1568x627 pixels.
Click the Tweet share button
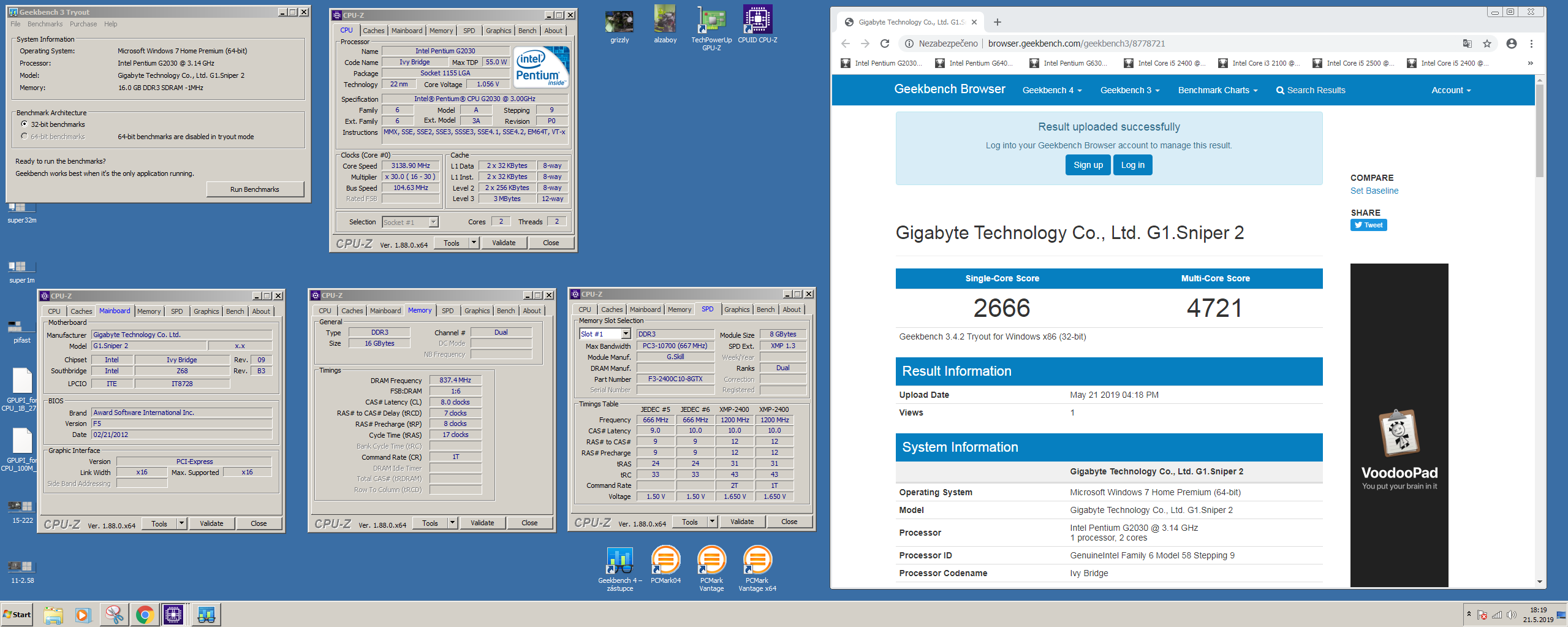(x=1369, y=225)
